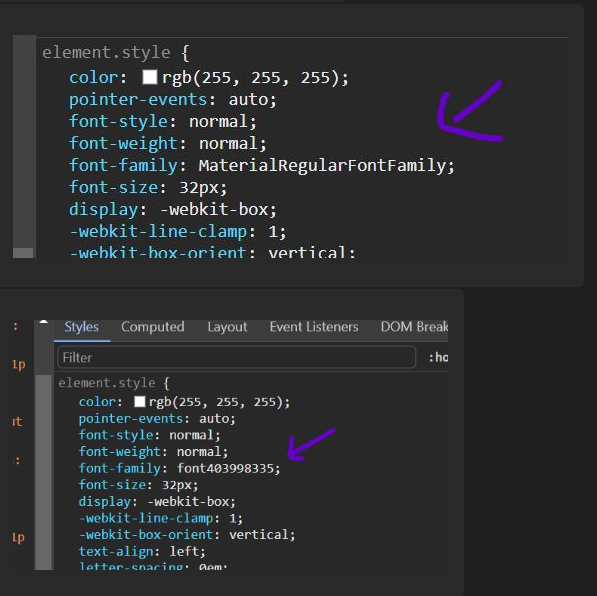The image size is (597, 596).
Task: Click pointer-events property in top panel
Action: 138,99
